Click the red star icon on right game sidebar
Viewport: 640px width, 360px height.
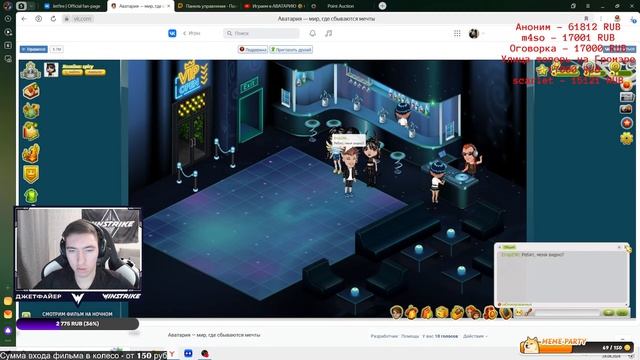pos(627,123)
